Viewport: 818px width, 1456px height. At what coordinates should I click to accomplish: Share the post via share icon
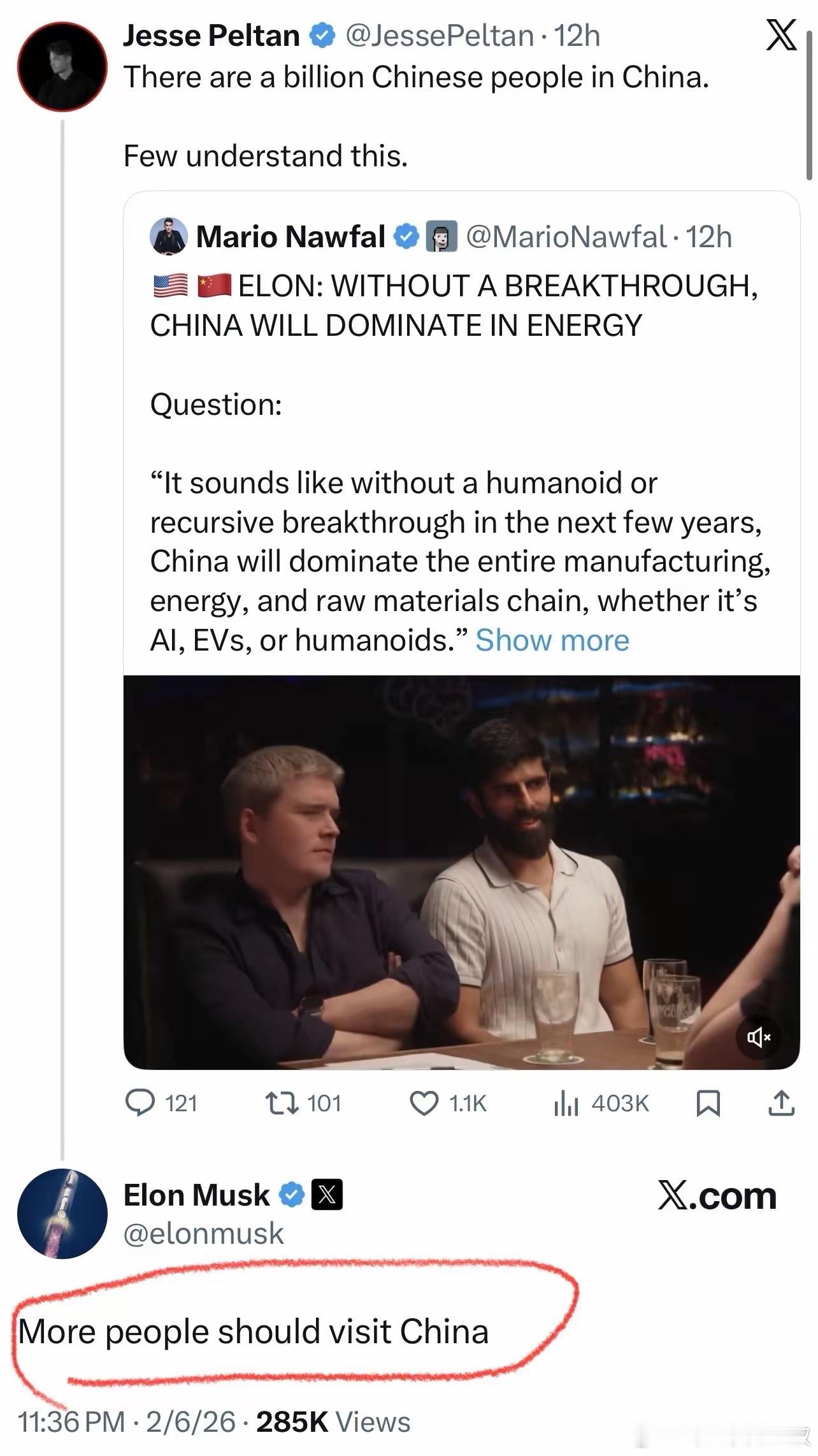(x=781, y=1103)
